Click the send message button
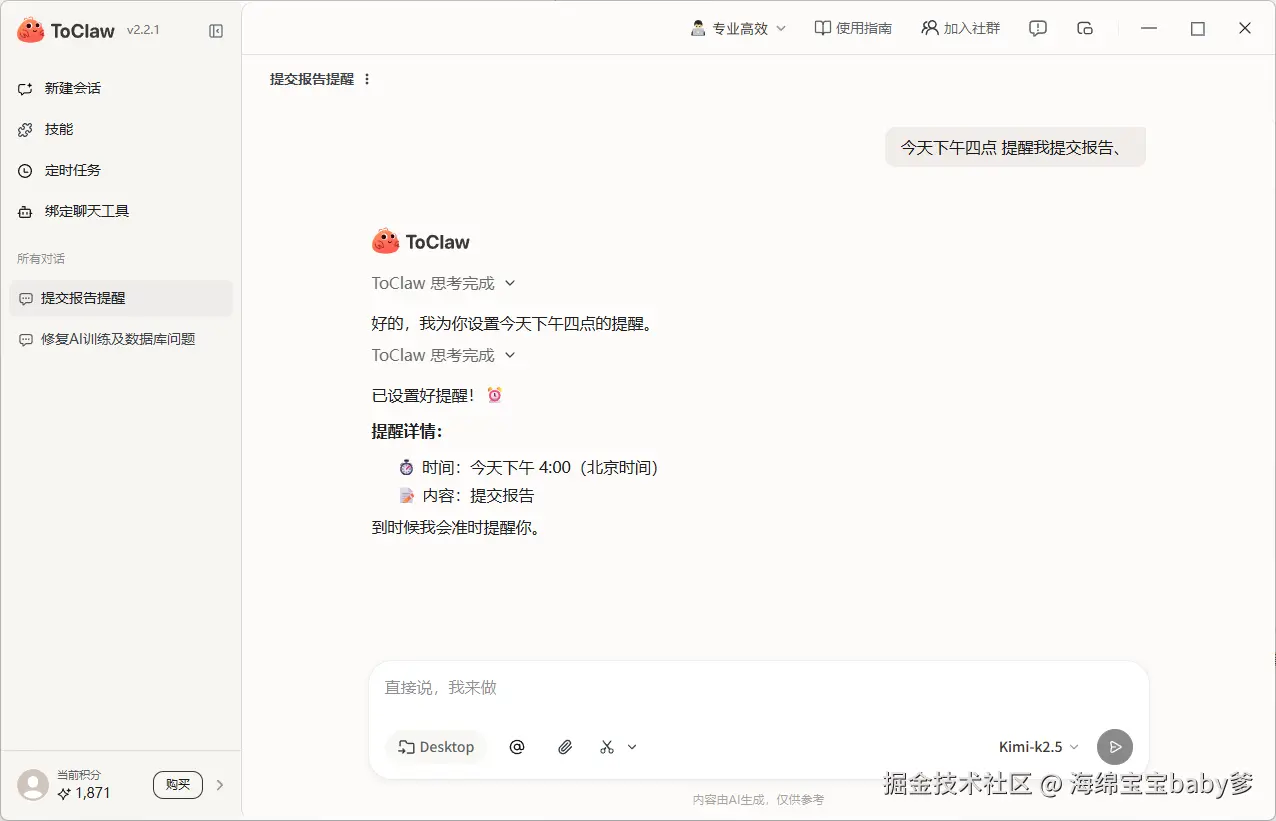The height and width of the screenshot is (821, 1276). pyautogui.click(x=1115, y=747)
